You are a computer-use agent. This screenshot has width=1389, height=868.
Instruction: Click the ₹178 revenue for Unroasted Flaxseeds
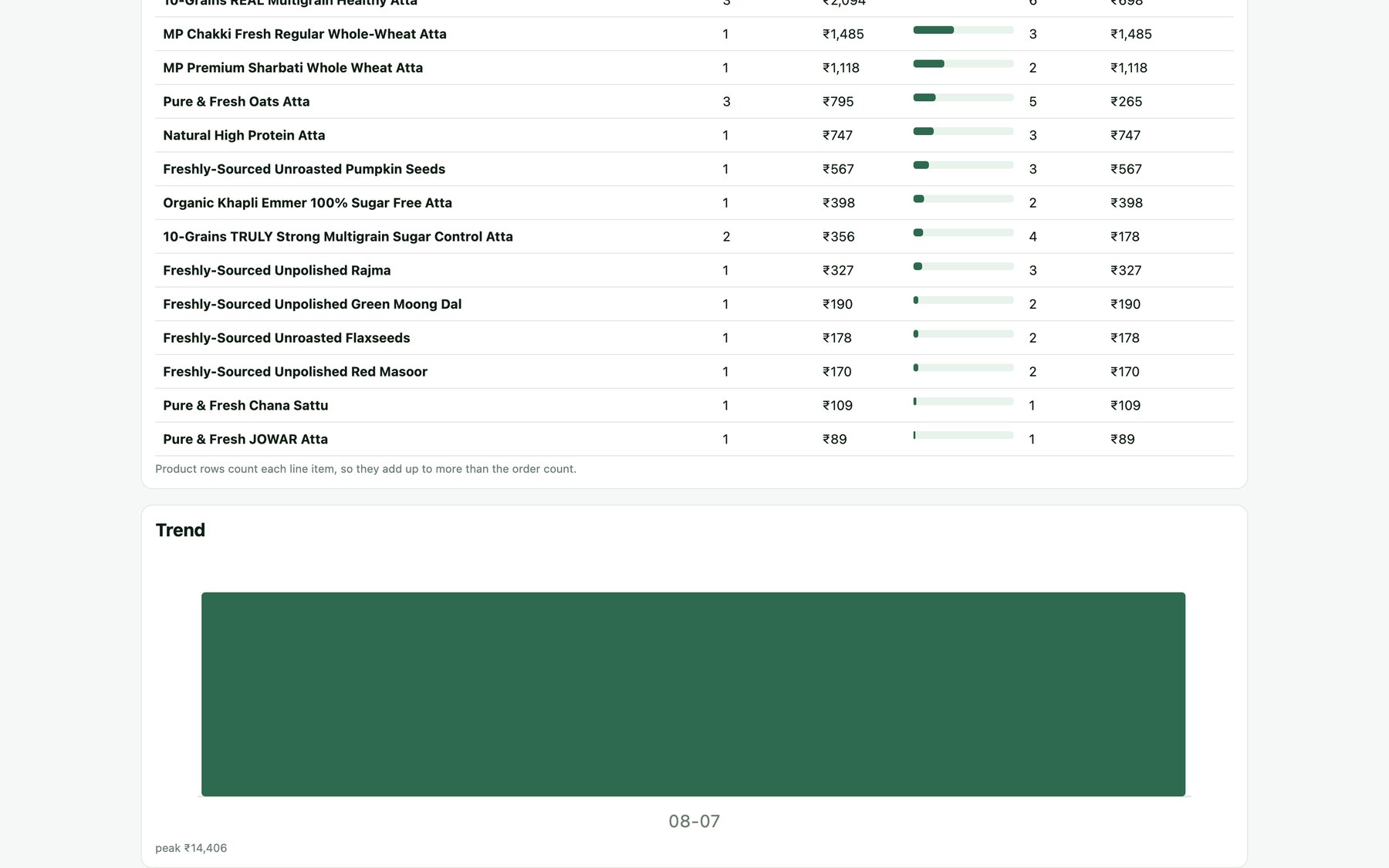coord(836,338)
